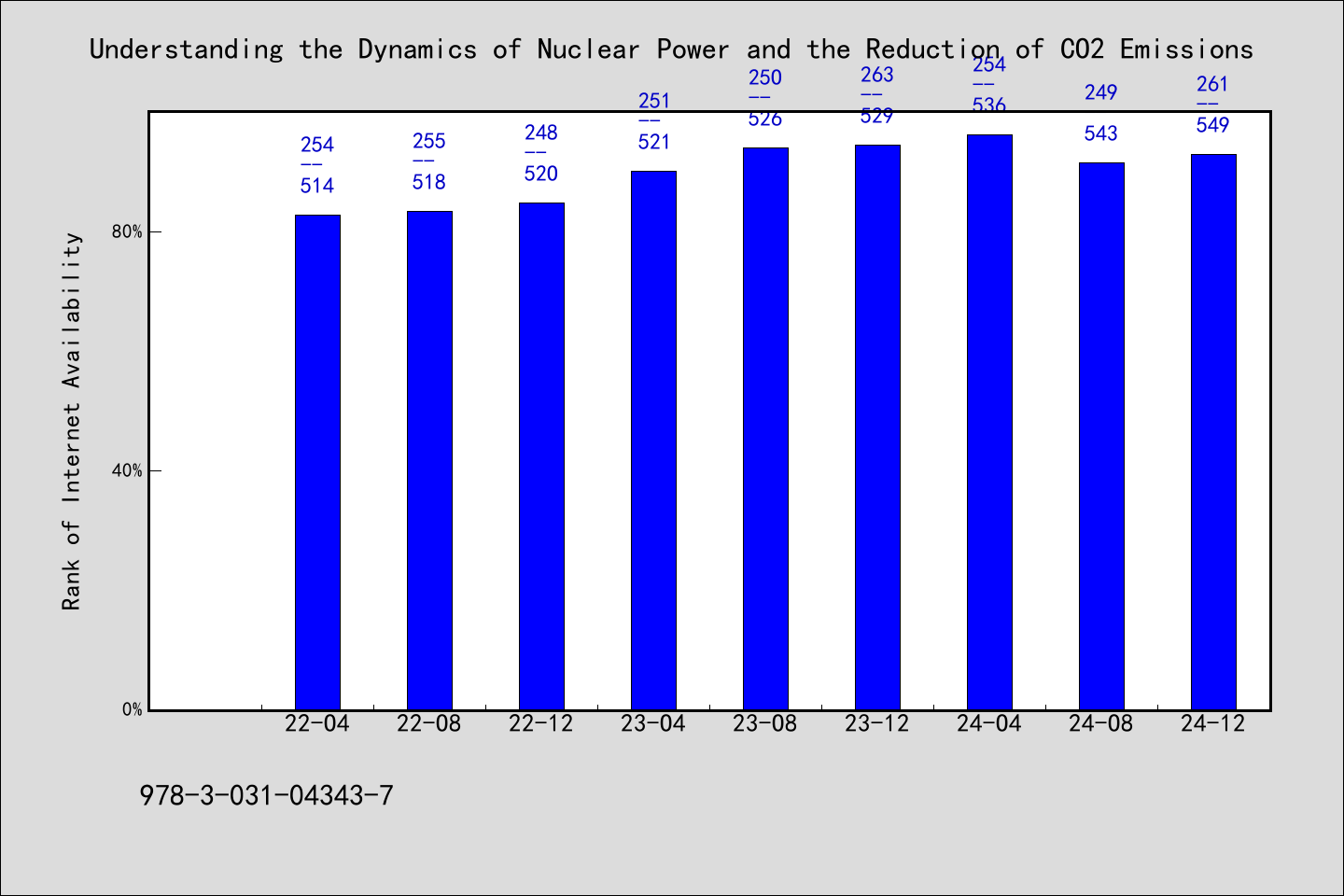Viewport: 1344px width, 896px height.
Task: Click the data label value 549
Action: click(1213, 125)
